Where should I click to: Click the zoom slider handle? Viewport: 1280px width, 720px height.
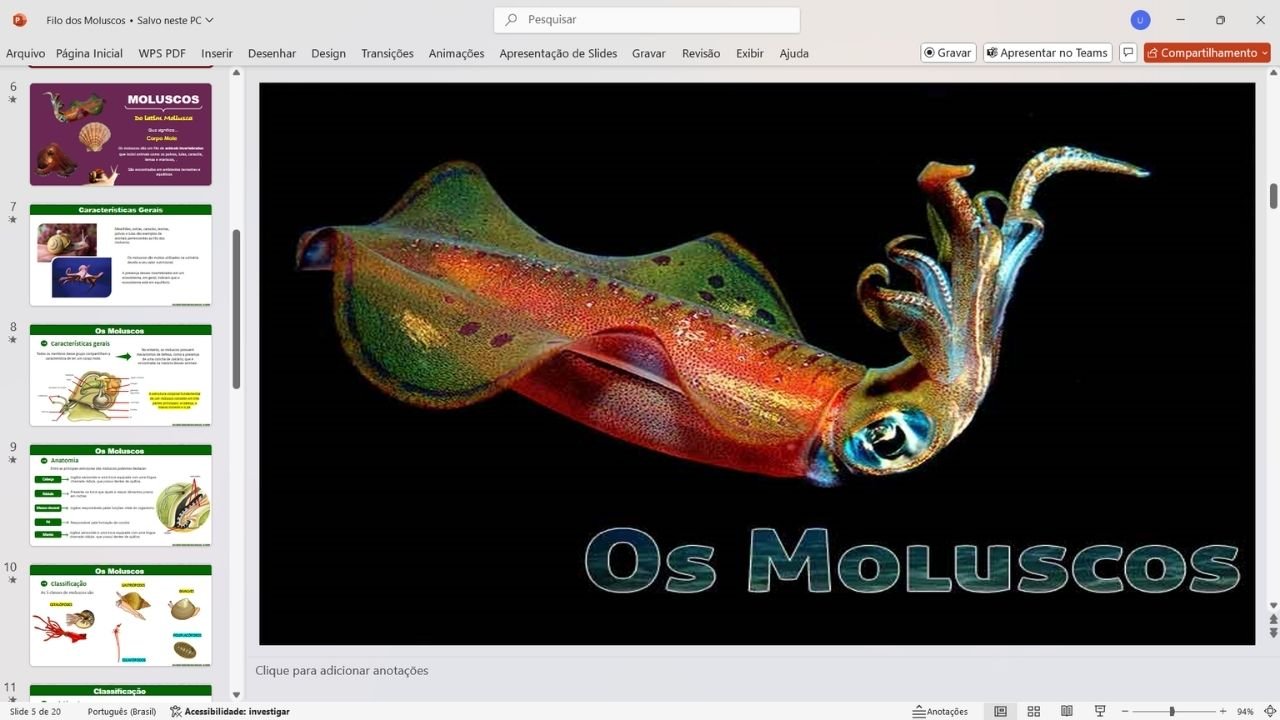pyautogui.click(x=1171, y=712)
